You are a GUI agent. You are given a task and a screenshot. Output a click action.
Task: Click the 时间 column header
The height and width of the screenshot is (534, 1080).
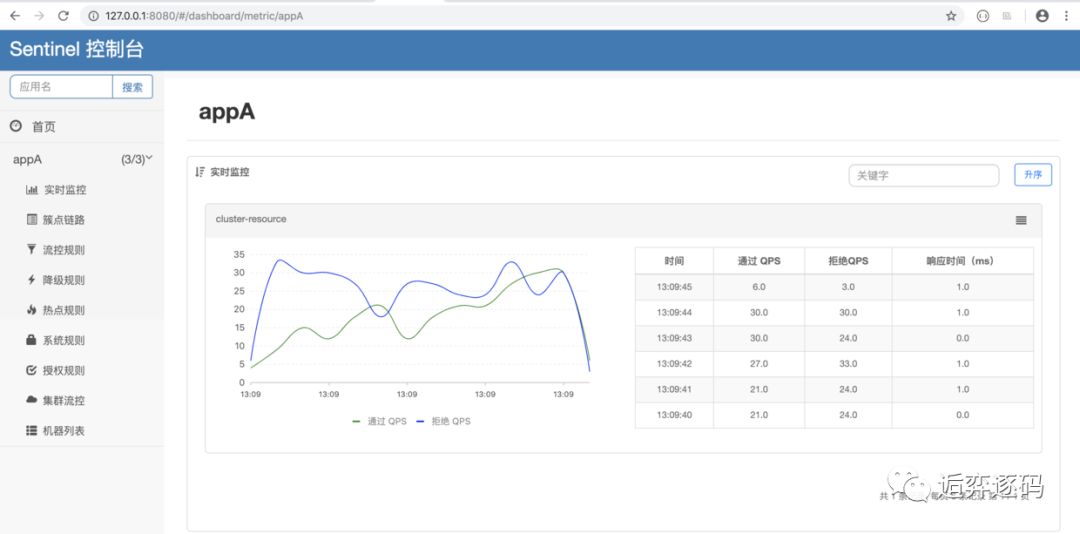tap(674, 261)
